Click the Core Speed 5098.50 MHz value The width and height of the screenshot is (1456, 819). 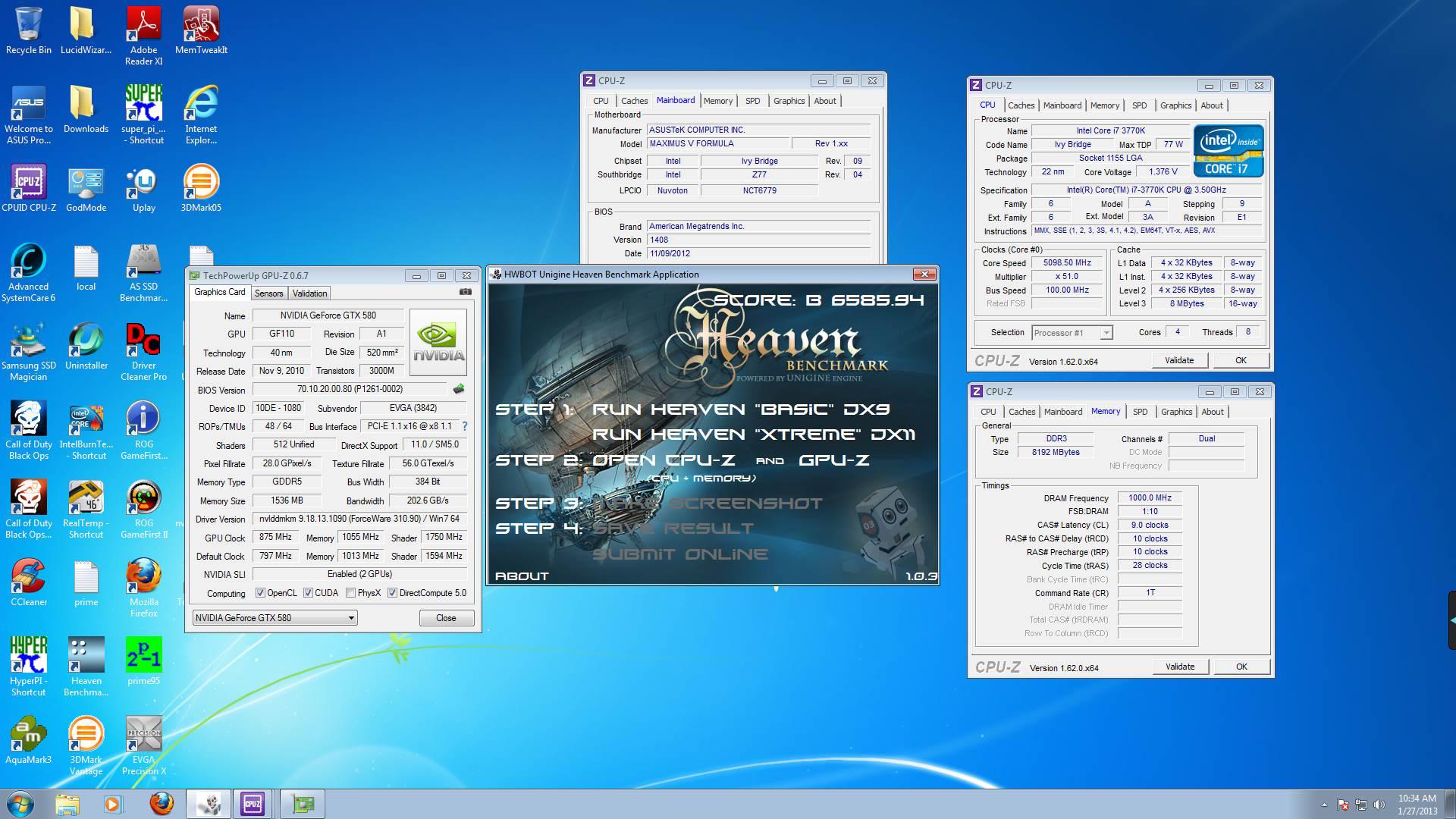(x=1067, y=262)
